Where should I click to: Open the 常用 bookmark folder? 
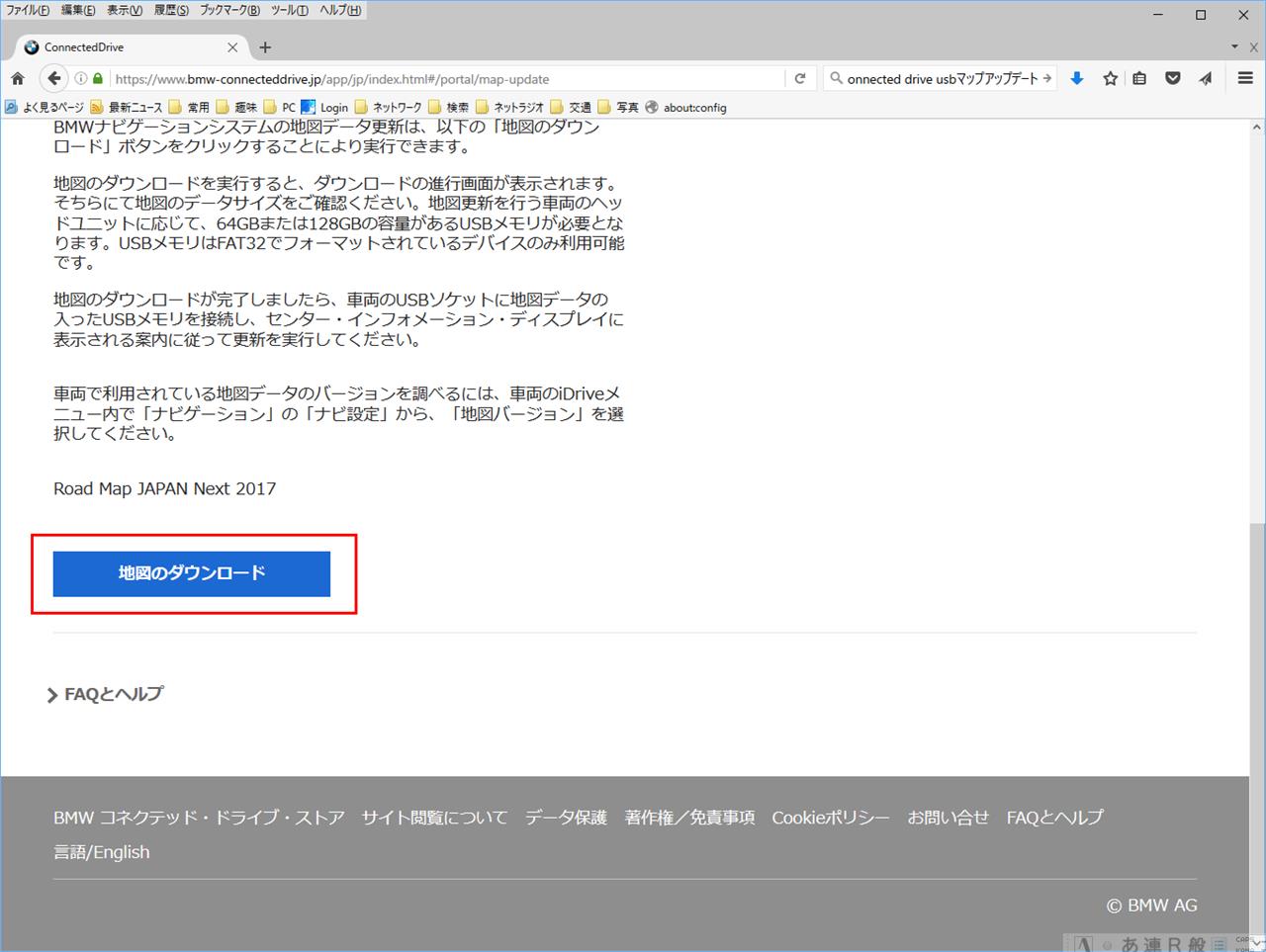tap(189, 107)
